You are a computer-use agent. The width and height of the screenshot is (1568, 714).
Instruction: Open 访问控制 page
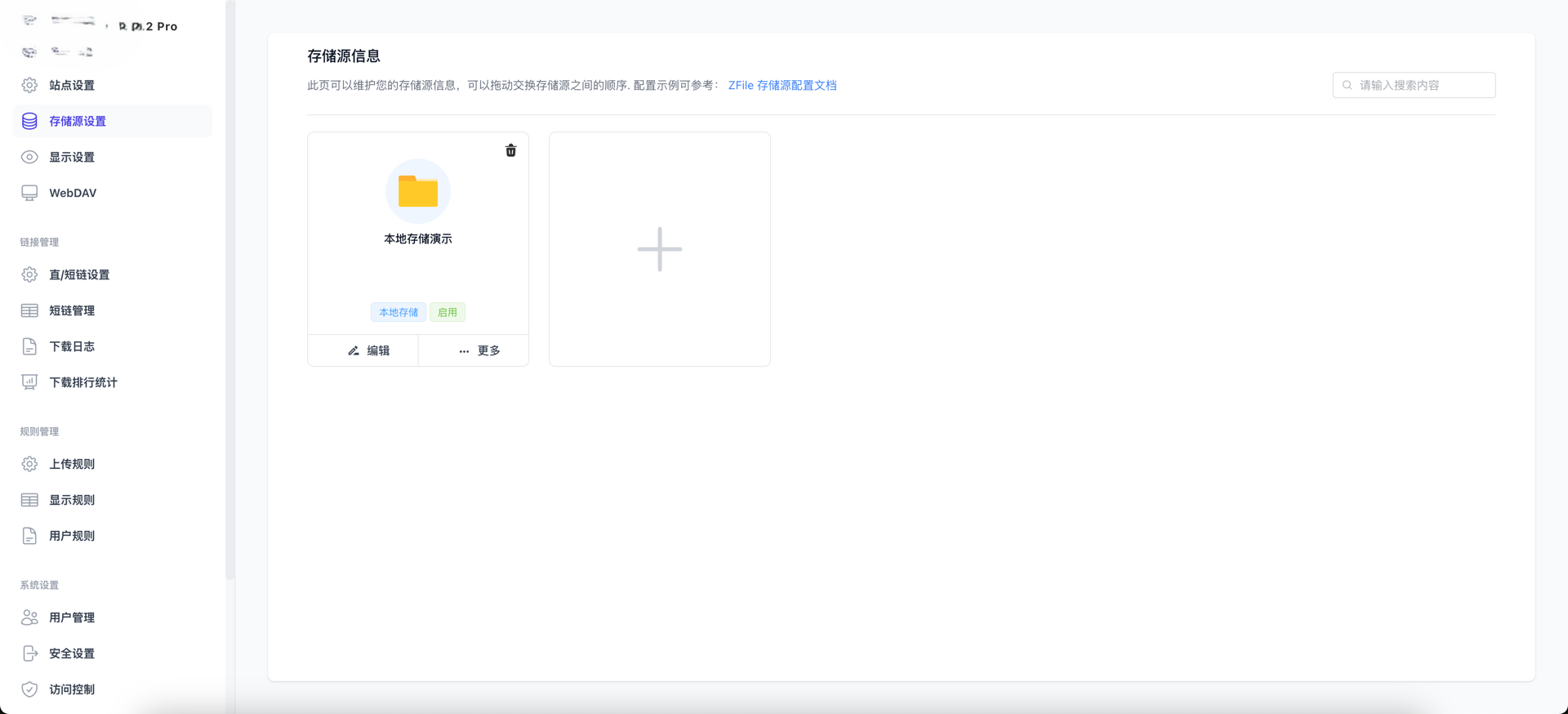[113, 689]
